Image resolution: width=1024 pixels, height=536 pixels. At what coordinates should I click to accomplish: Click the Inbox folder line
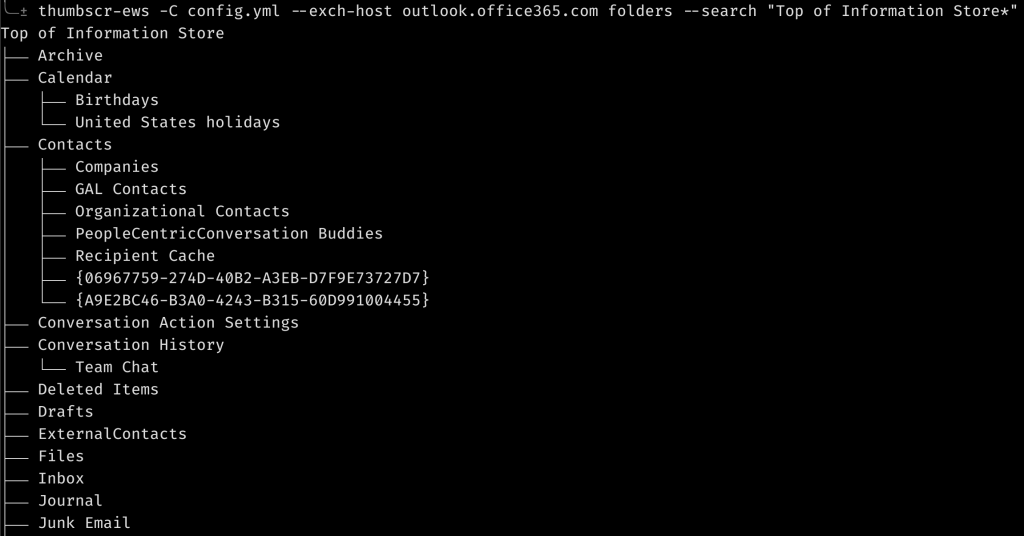point(61,479)
